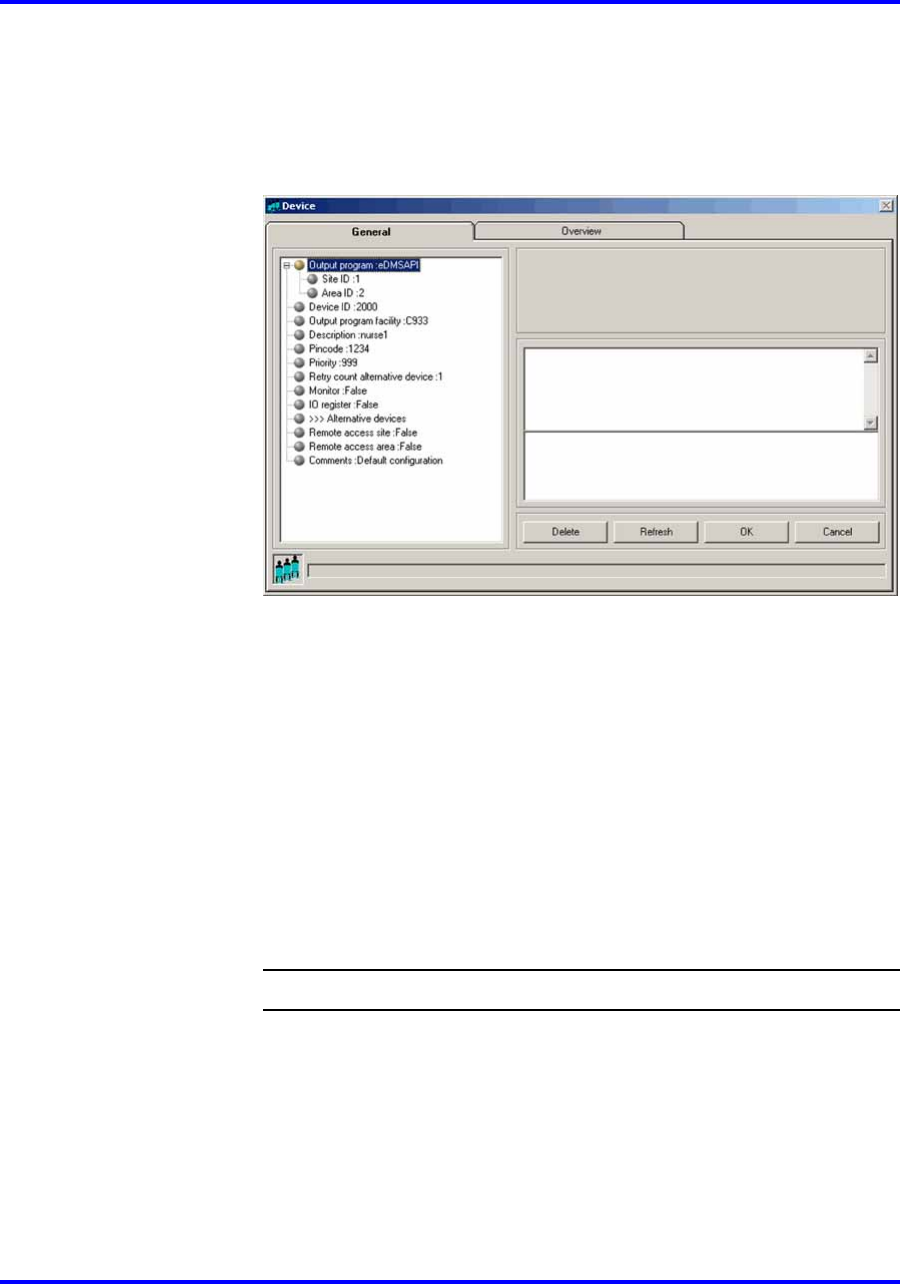The height and width of the screenshot is (1284, 900).
Task: Click the Remote access area bullet icon
Action: (299, 446)
